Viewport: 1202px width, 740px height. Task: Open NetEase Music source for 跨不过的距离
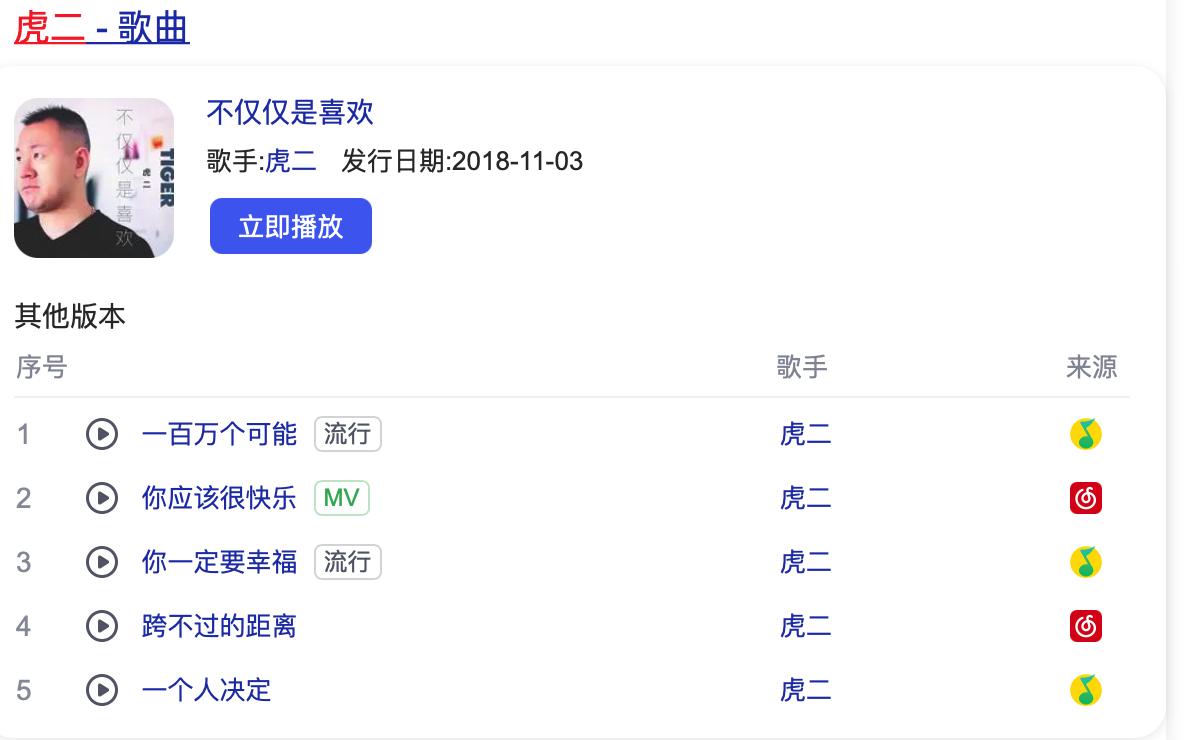[x=1085, y=626]
